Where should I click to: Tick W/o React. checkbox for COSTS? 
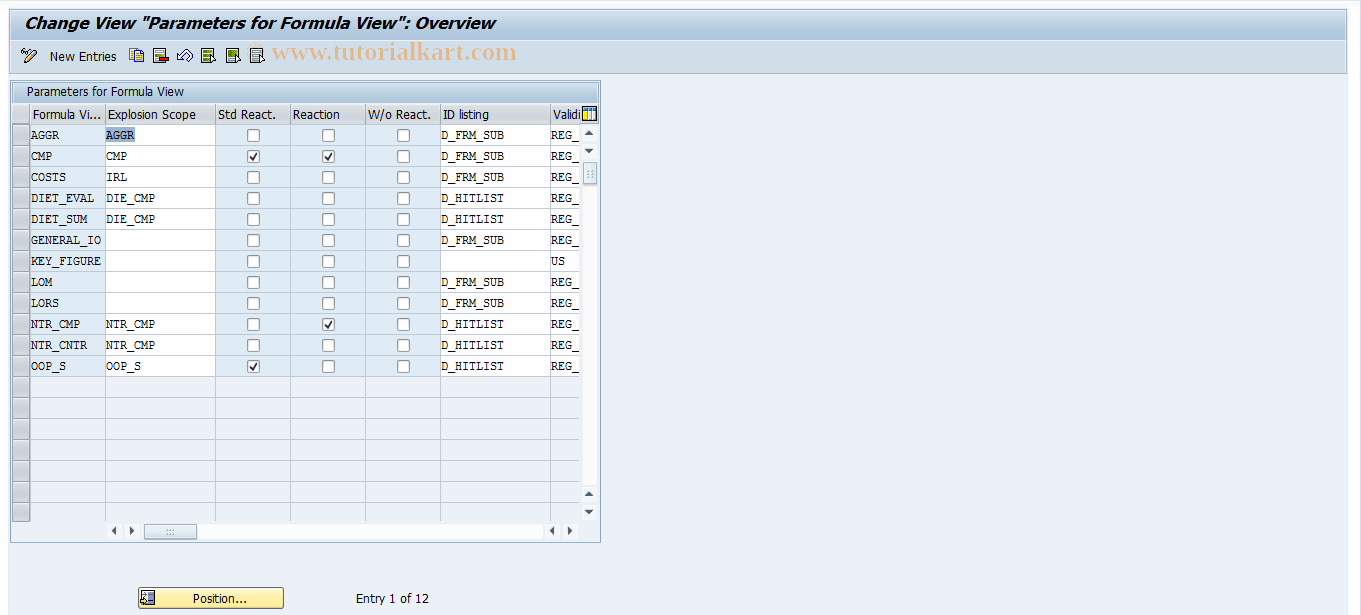pyautogui.click(x=403, y=177)
